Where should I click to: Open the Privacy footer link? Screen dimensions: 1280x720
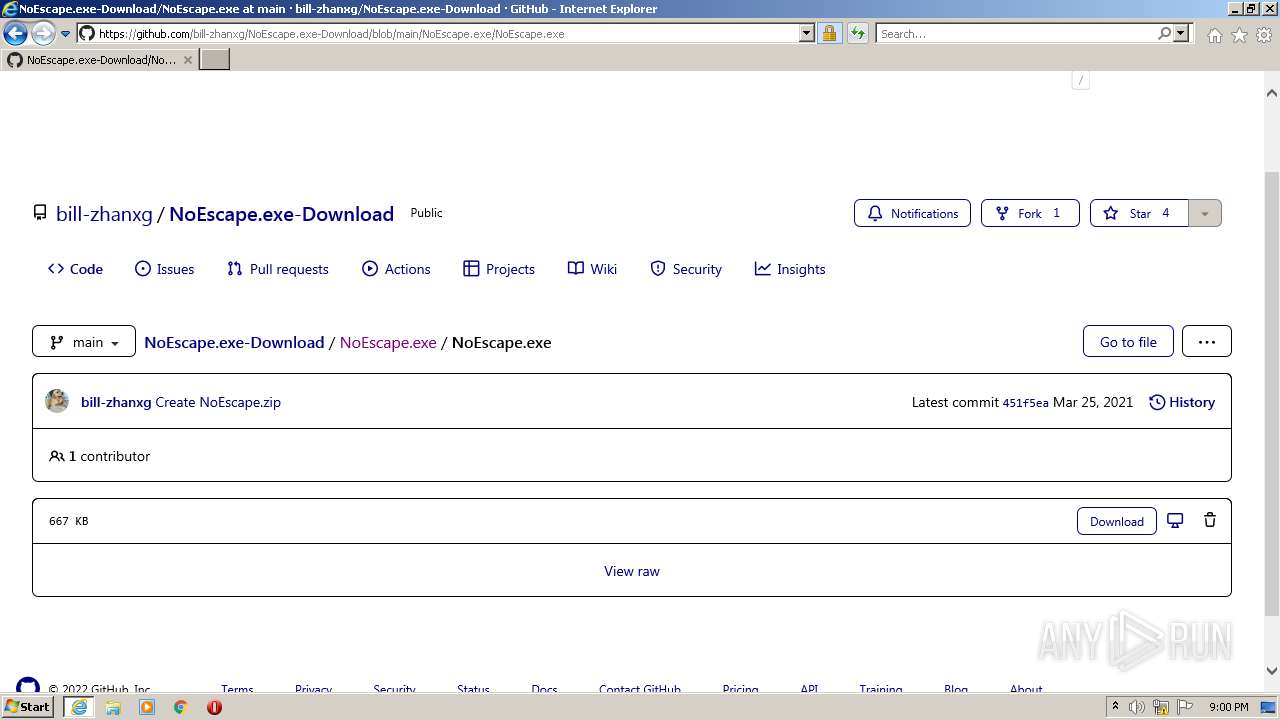(313, 689)
